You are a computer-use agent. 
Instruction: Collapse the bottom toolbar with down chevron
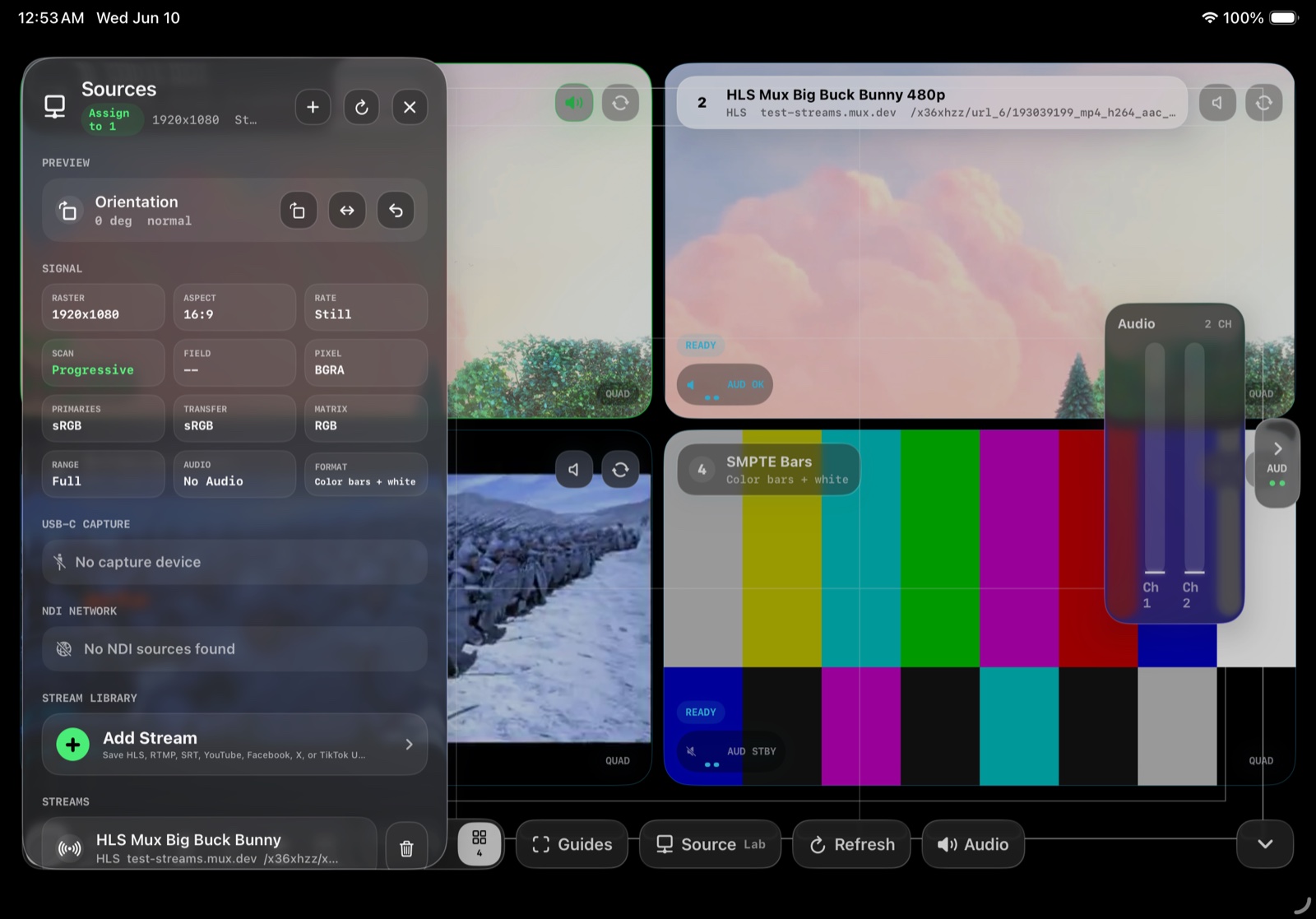[1265, 844]
